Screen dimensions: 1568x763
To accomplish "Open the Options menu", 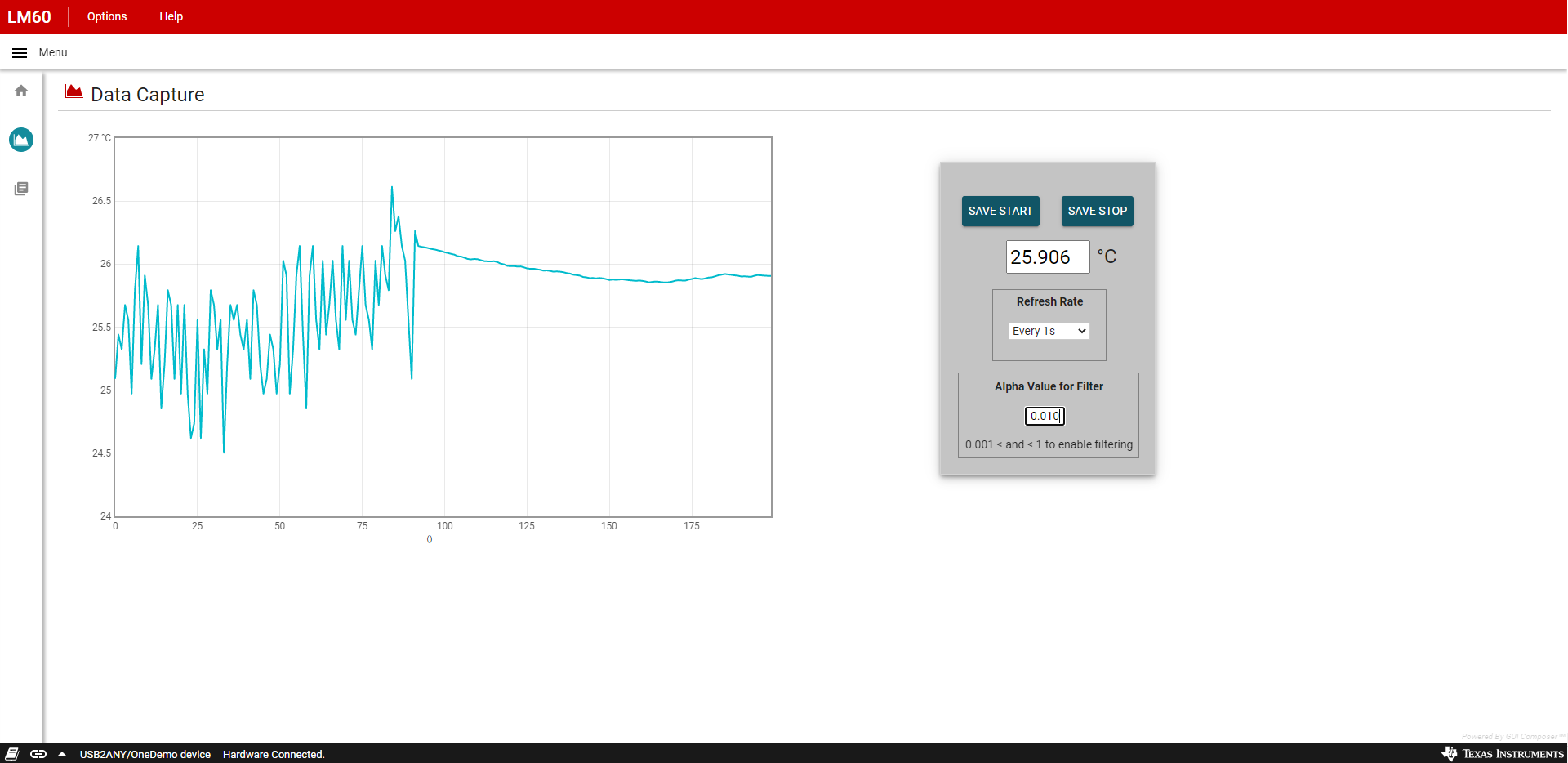I will pos(107,16).
